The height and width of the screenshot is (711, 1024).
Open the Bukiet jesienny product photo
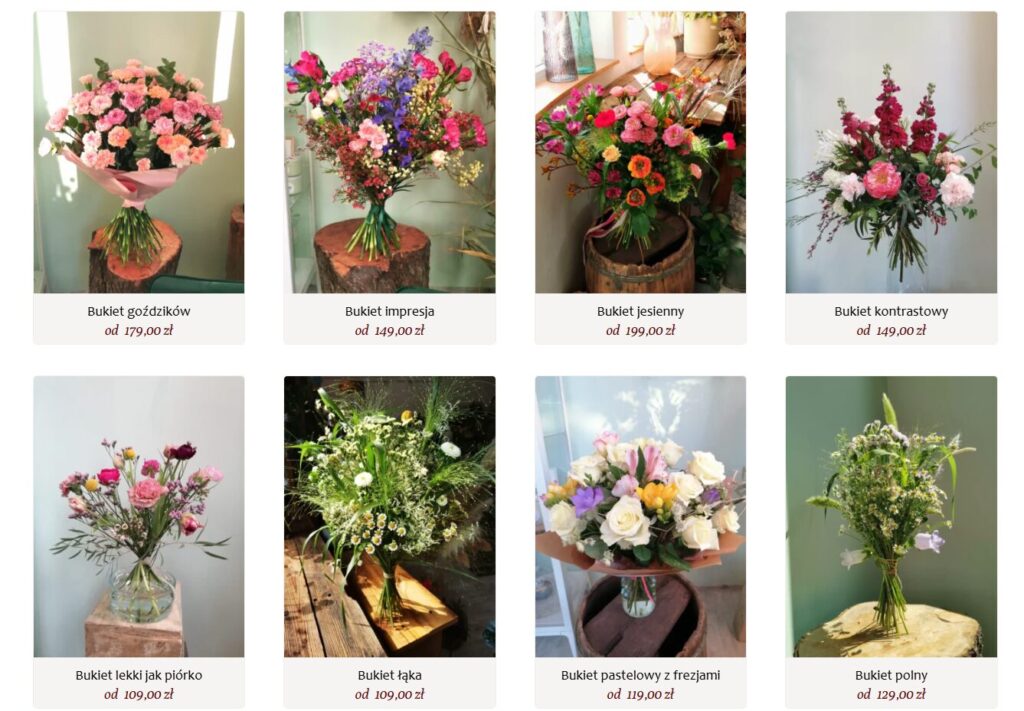point(641,152)
